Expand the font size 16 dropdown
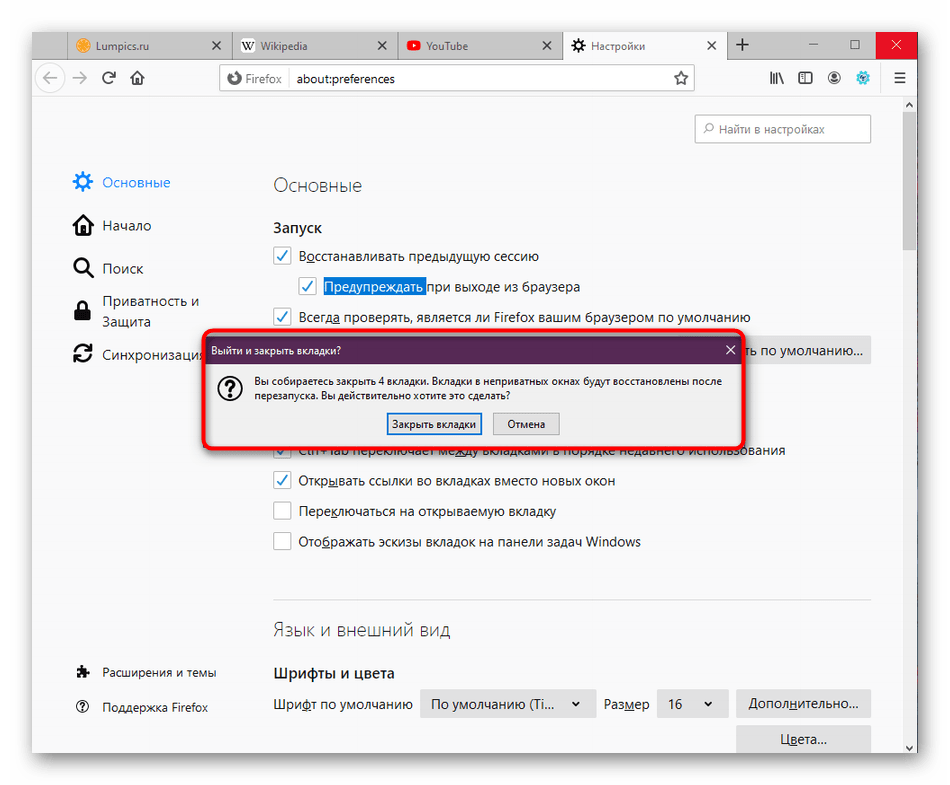This screenshot has height=785, width=950. coord(693,704)
